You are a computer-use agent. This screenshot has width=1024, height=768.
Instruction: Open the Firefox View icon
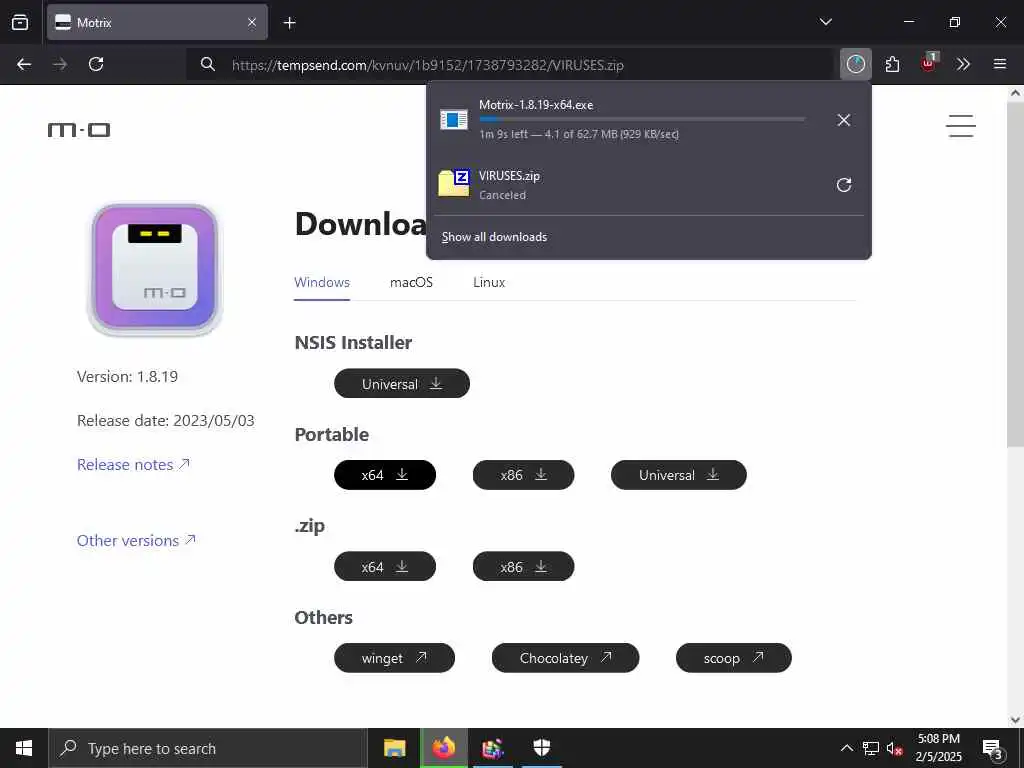(20, 22)
